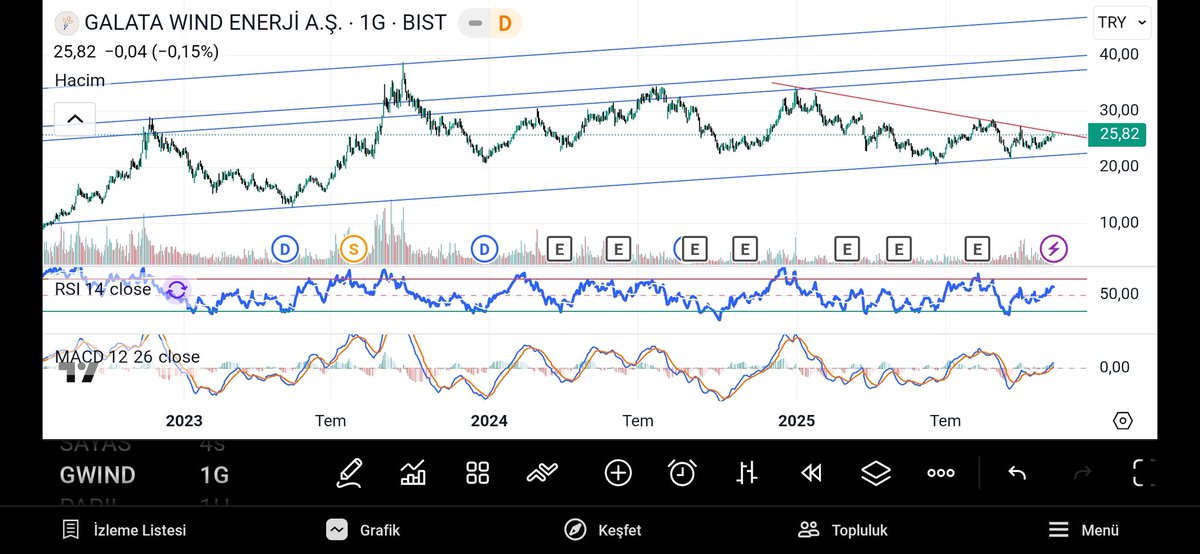Tap the orange D badge near title
Screen dimensions: 1200x554
point(505,22)
